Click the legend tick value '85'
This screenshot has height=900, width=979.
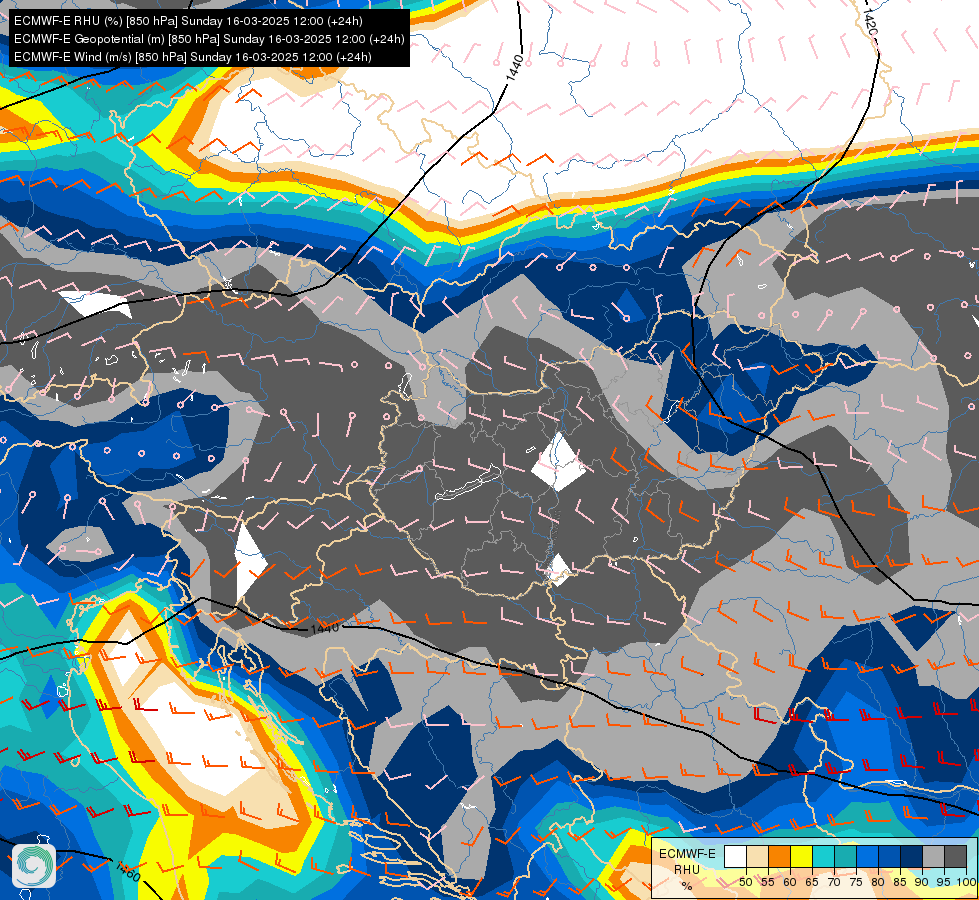coord(900,882)
